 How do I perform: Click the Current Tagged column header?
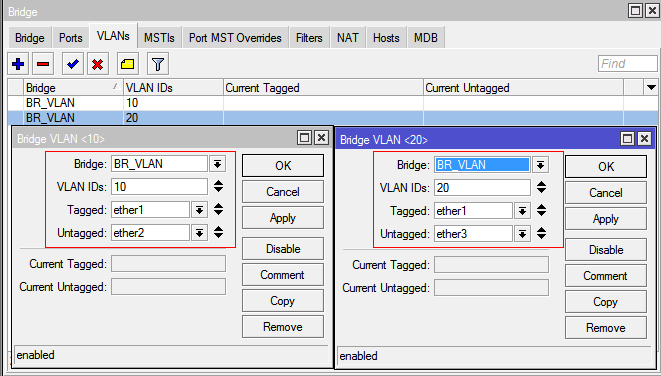click(x=323, y=88)
